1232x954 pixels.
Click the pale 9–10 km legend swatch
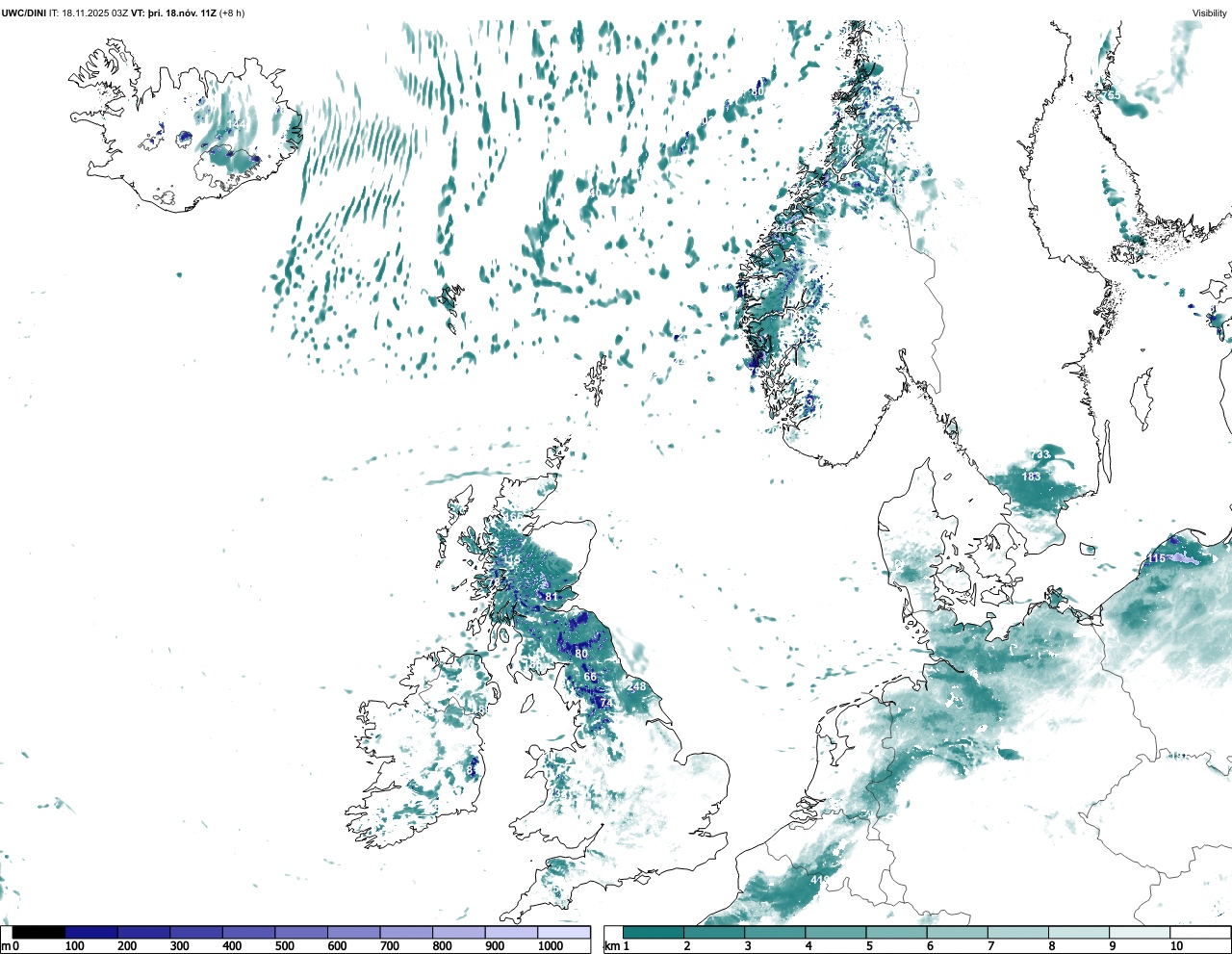[x=1139, y=932]
